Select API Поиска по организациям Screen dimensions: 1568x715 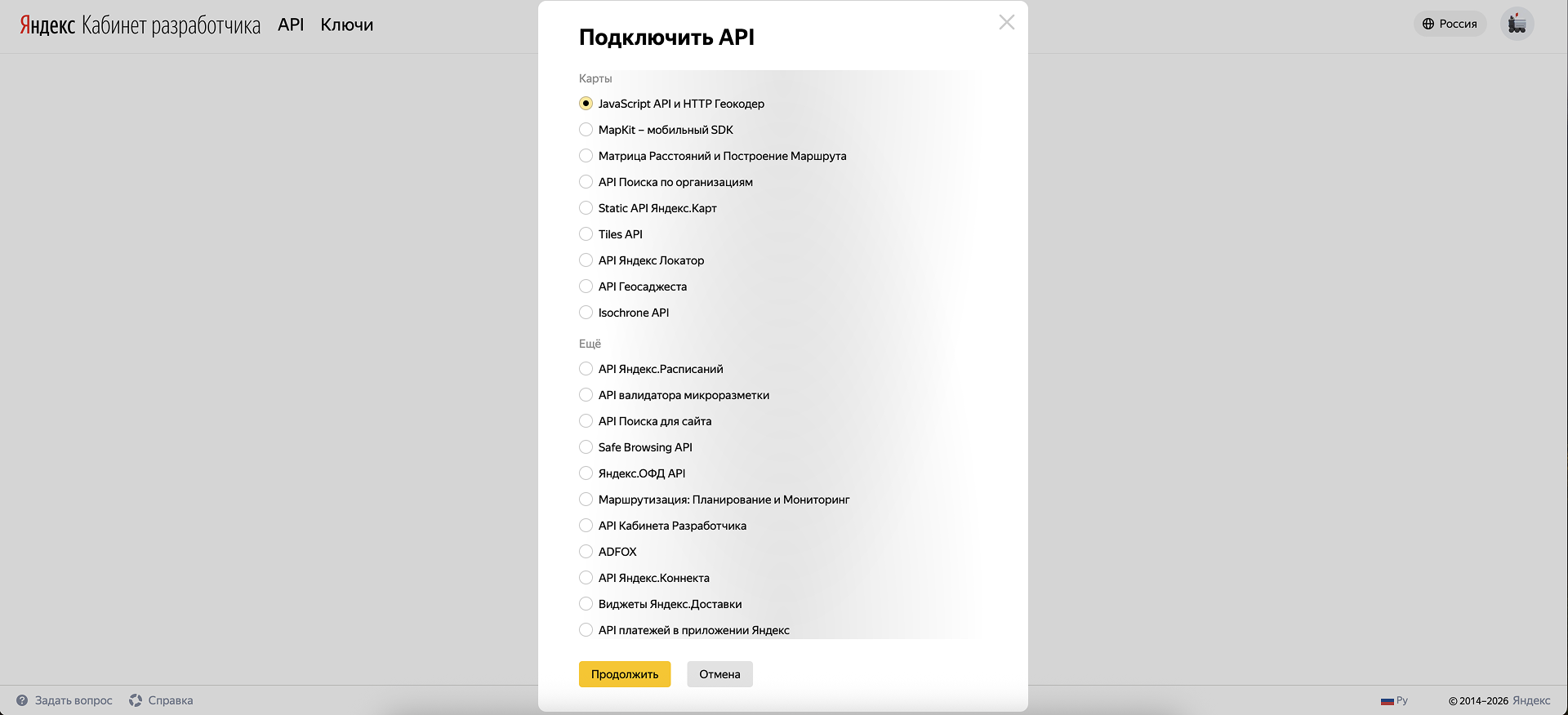tap(586, 182)
